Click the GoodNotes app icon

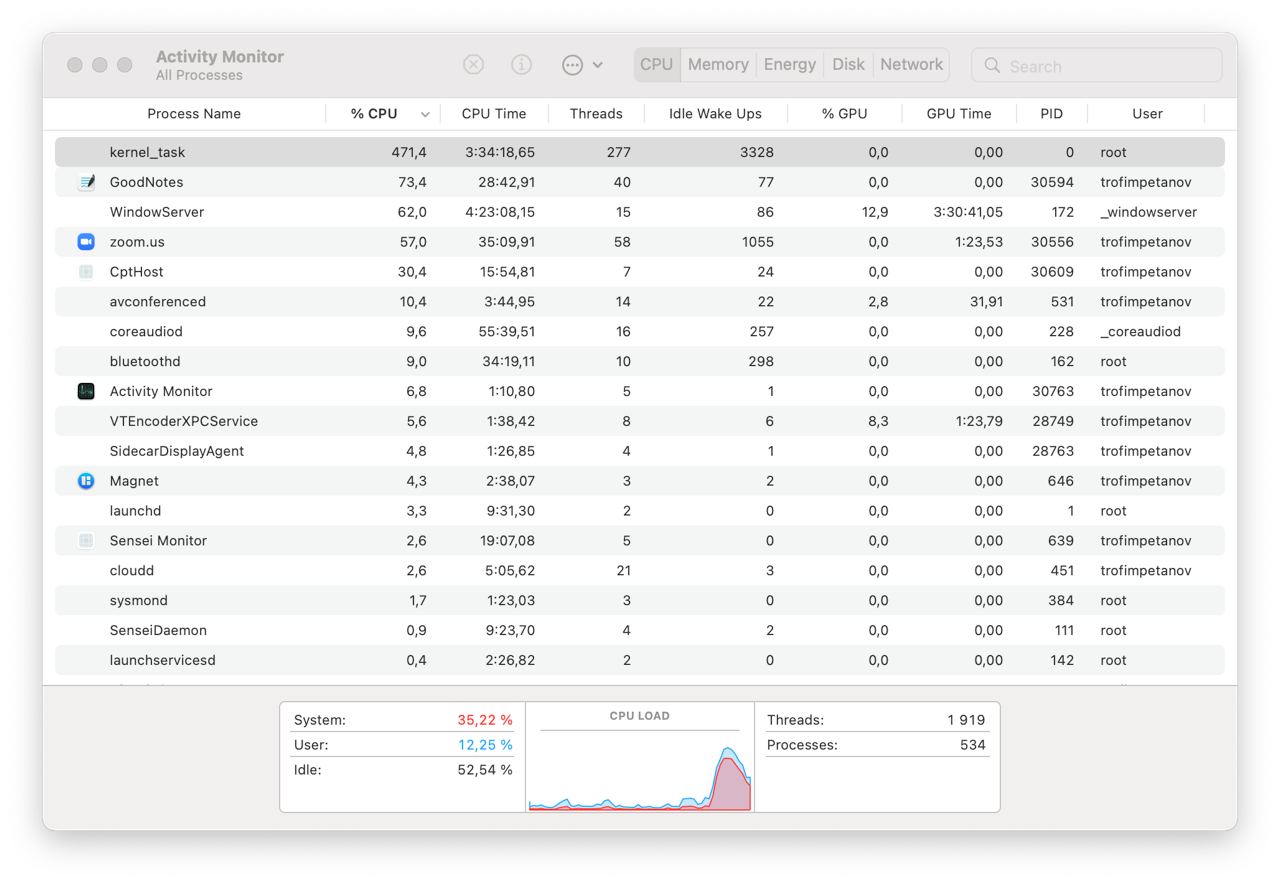(86, 182)
